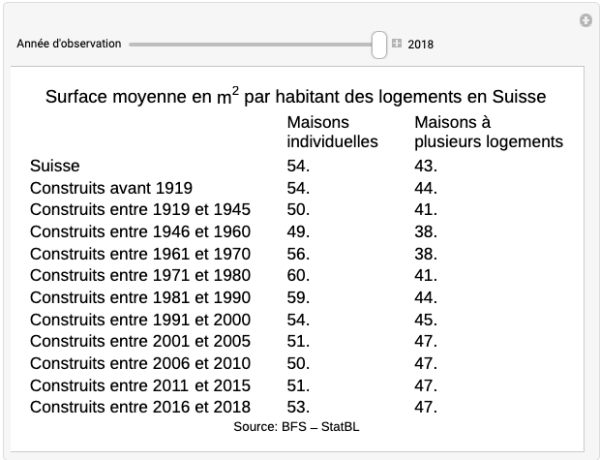Click Construits entre 2016 et 2018 row

140,407
